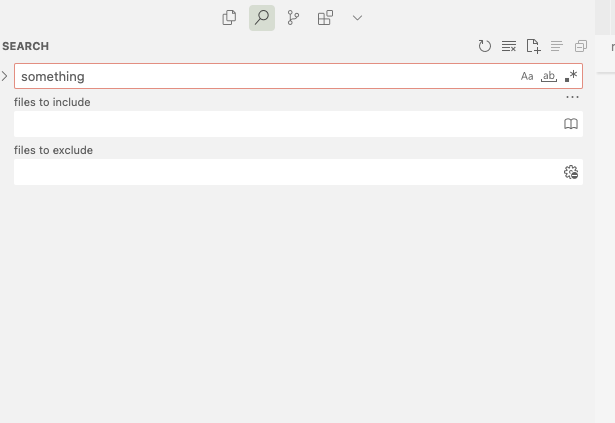
Task: Open the Extensions view icon
Action: click(325, 18)
